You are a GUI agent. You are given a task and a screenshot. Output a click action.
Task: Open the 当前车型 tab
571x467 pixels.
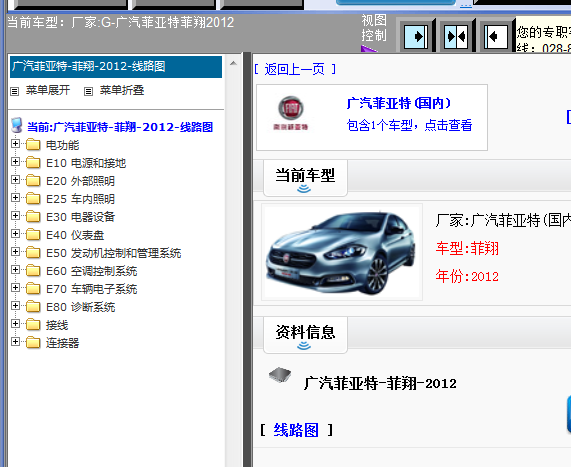click(305, 178)
